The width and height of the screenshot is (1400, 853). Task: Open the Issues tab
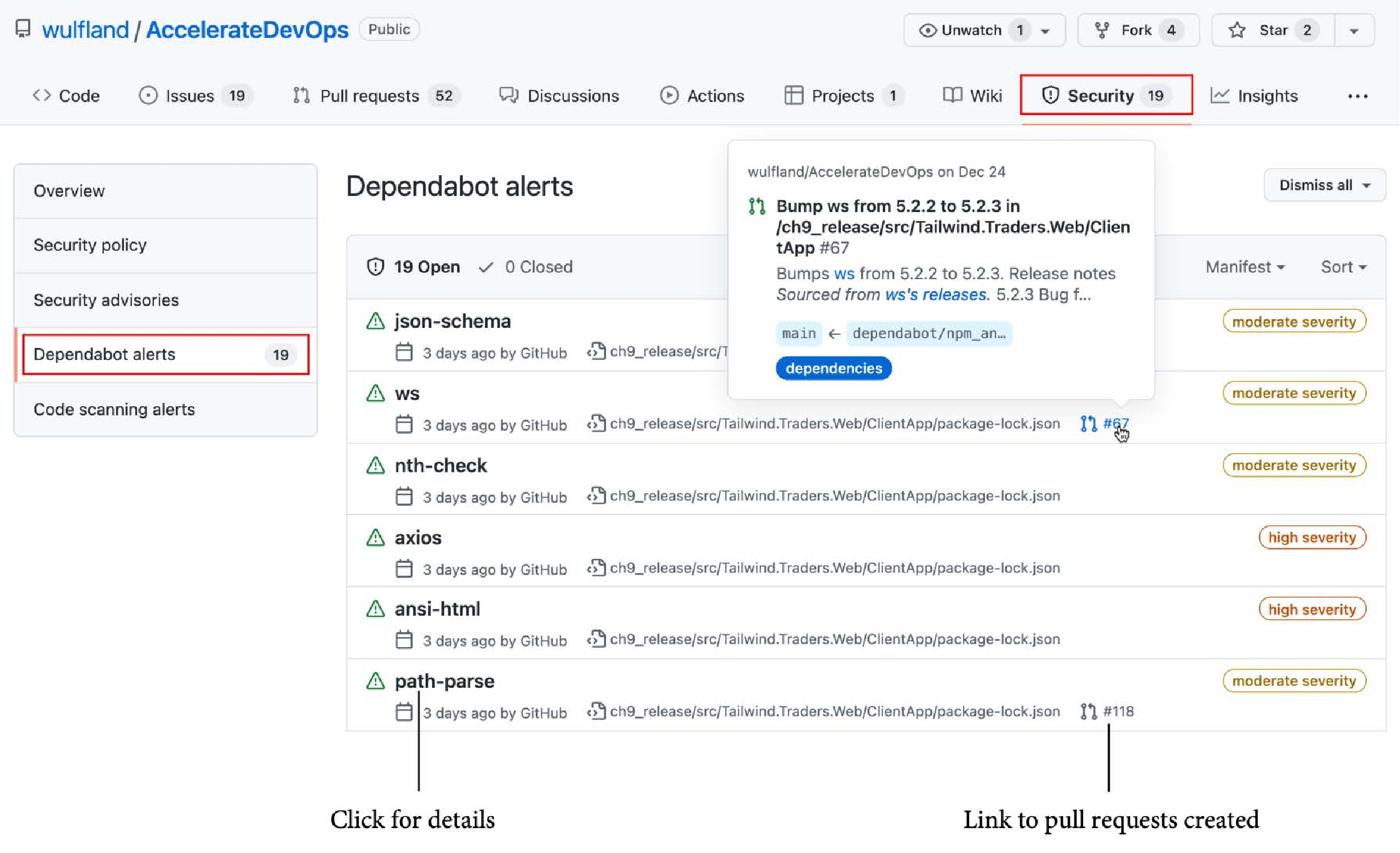point(195,96)
